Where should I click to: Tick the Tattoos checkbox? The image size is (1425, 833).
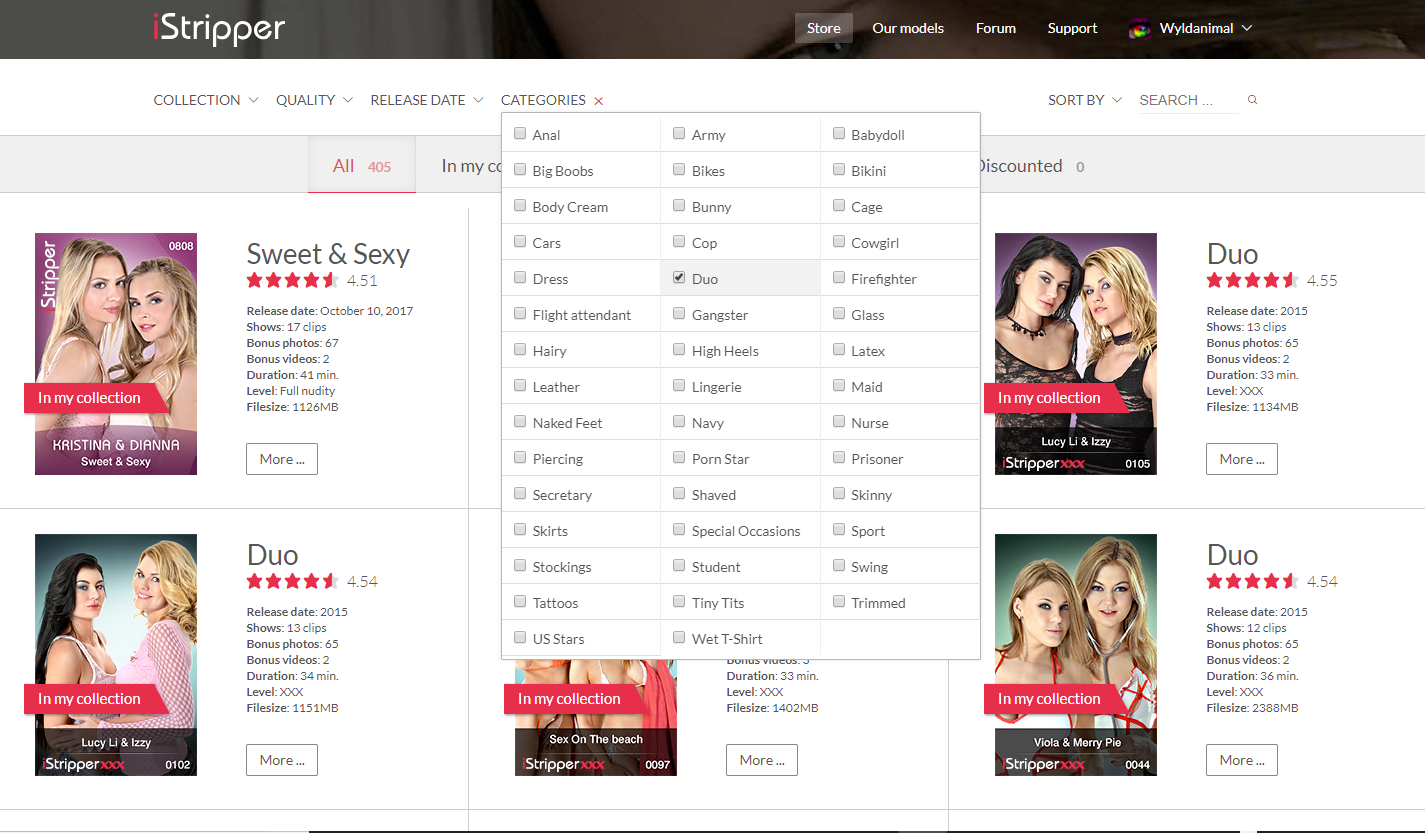pyautogui.click(x=520, y=601)
